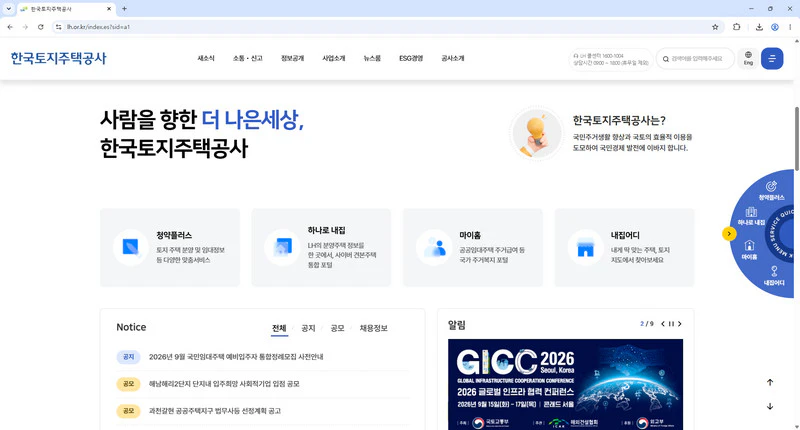Open browser extensions puzzle icon
The image size is (800, 430).
click(736, 27)
